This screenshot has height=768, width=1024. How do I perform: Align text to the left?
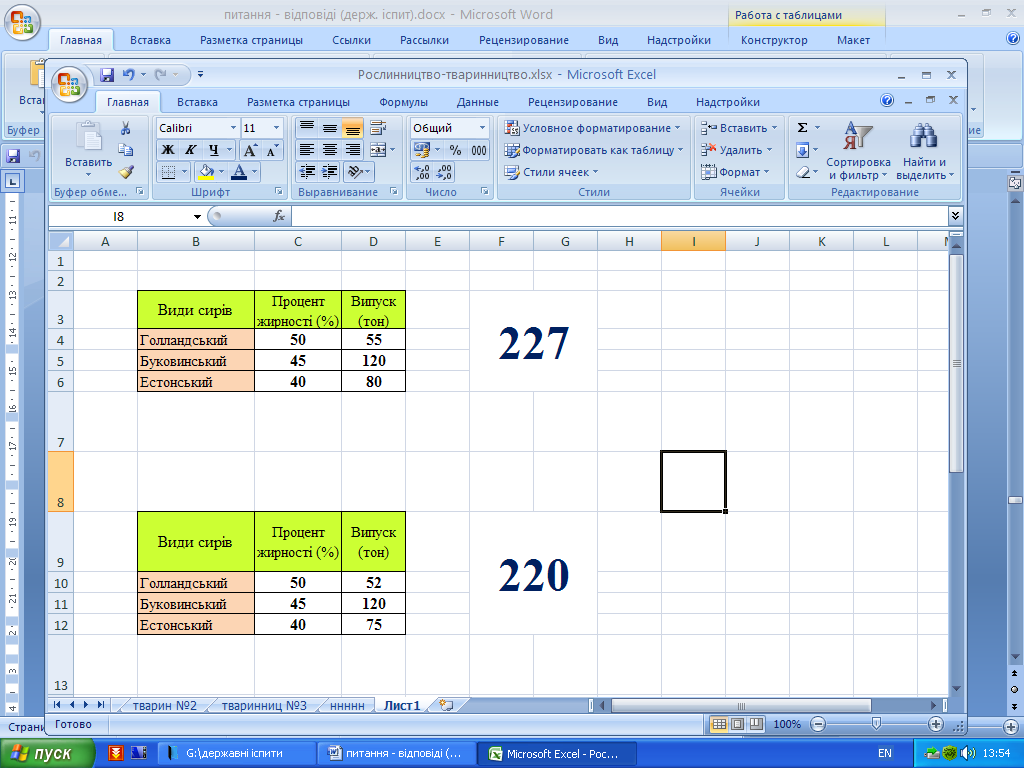tap(307, 150)
